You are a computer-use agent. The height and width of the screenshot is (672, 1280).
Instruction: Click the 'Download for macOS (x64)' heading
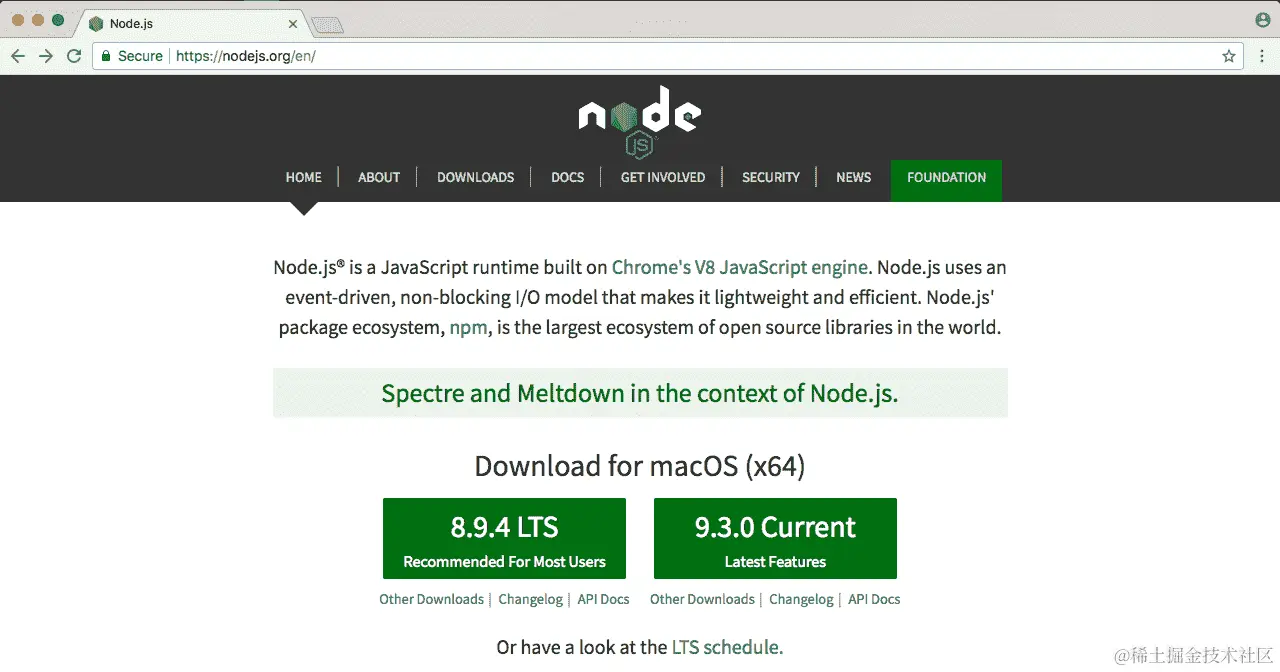[x=640, y=466]
